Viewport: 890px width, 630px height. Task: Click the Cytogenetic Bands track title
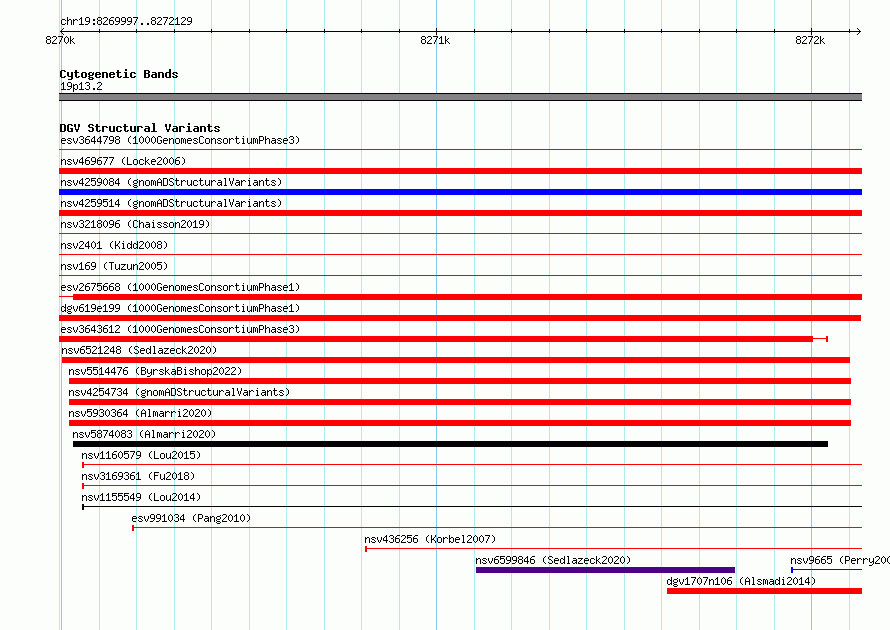tap(119, 74)
